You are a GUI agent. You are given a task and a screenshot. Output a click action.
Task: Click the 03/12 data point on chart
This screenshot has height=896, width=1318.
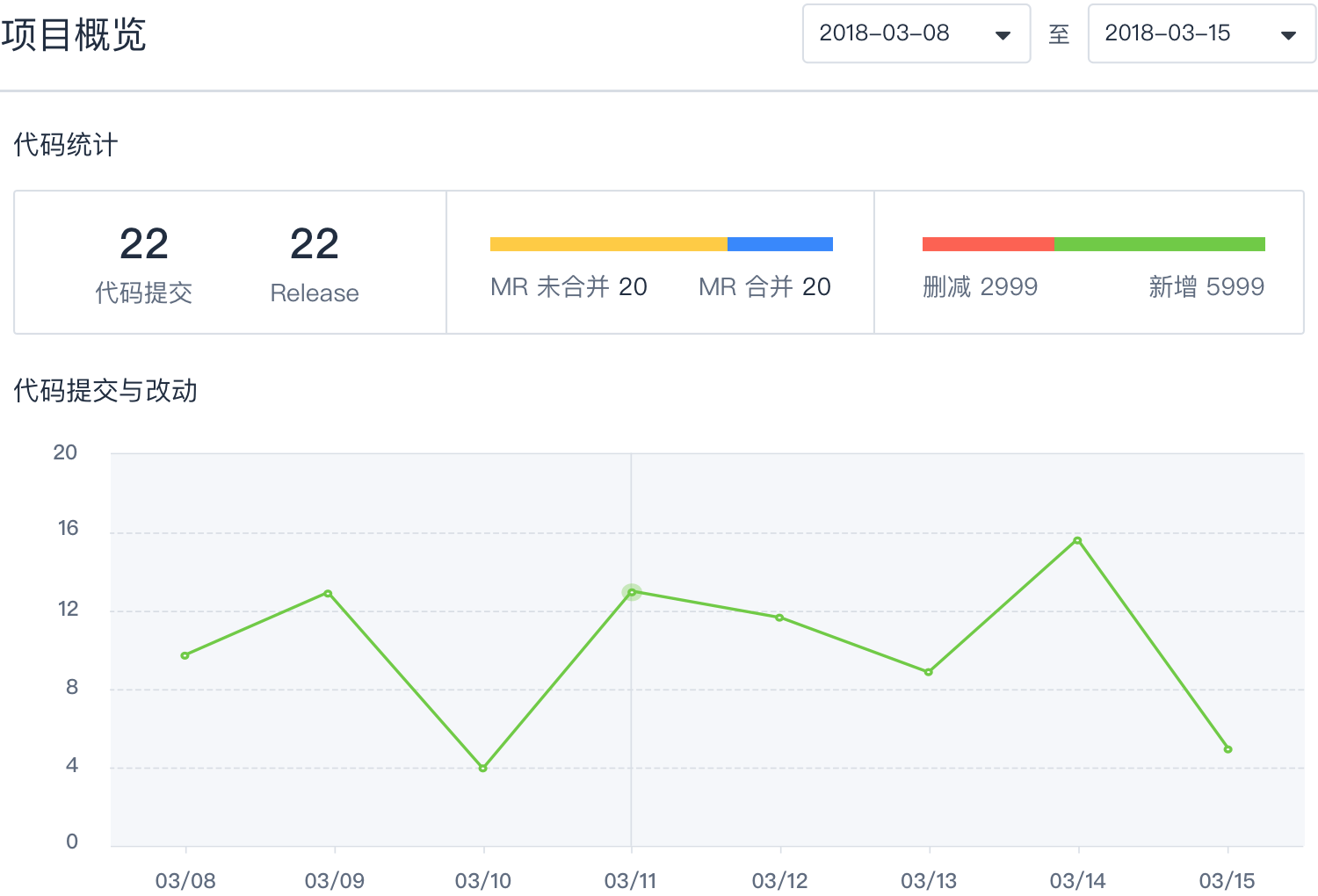(x=779, y=618)
